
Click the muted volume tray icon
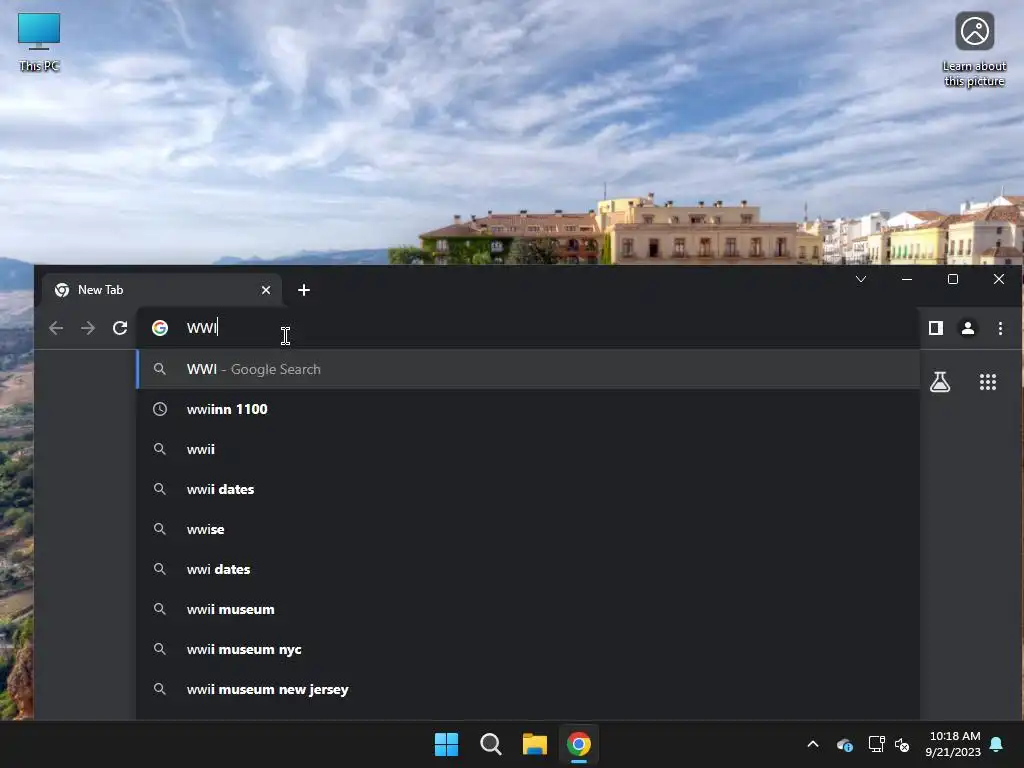(902, 744)
